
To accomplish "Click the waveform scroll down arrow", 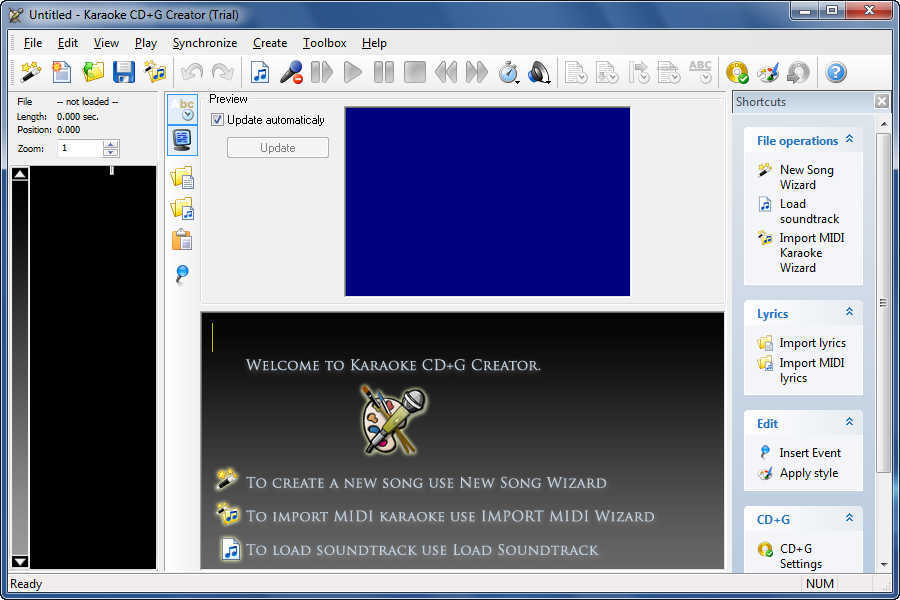I will click(x=20, y=562).
